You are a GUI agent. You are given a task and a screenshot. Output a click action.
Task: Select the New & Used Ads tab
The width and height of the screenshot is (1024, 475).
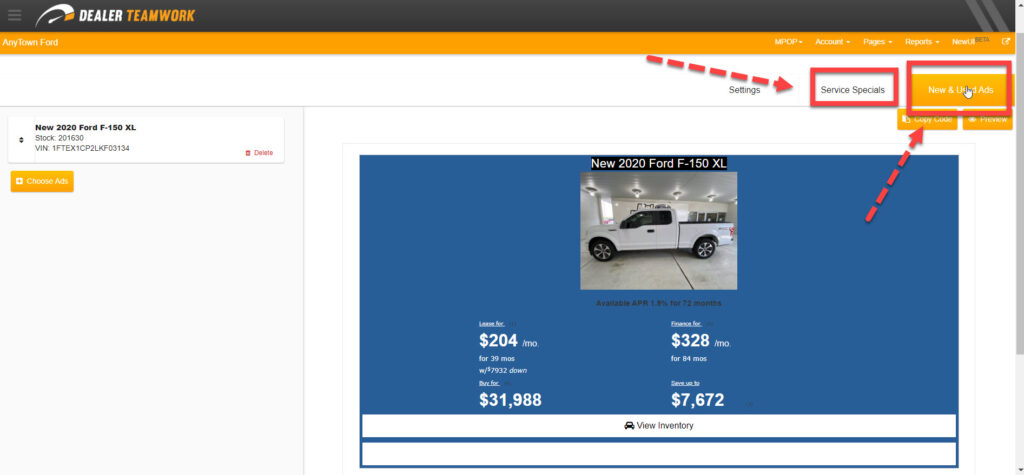(x=960, y=90)
